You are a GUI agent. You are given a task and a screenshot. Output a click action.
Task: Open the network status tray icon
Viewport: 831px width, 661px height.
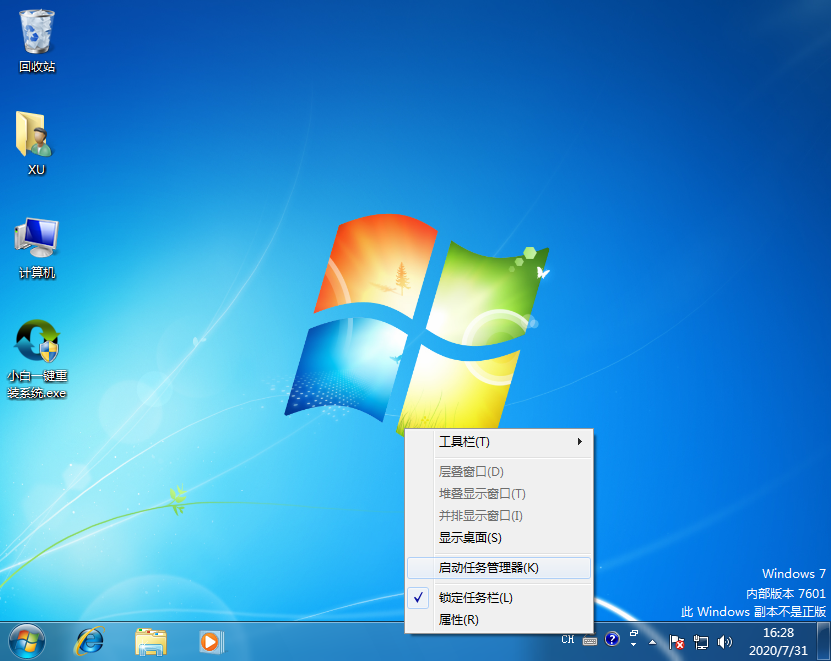coord(700,642)
